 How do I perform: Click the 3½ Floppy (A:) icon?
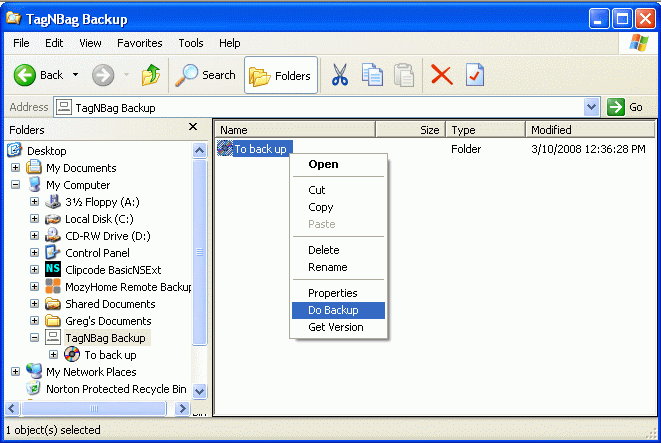tap(53, 201)
